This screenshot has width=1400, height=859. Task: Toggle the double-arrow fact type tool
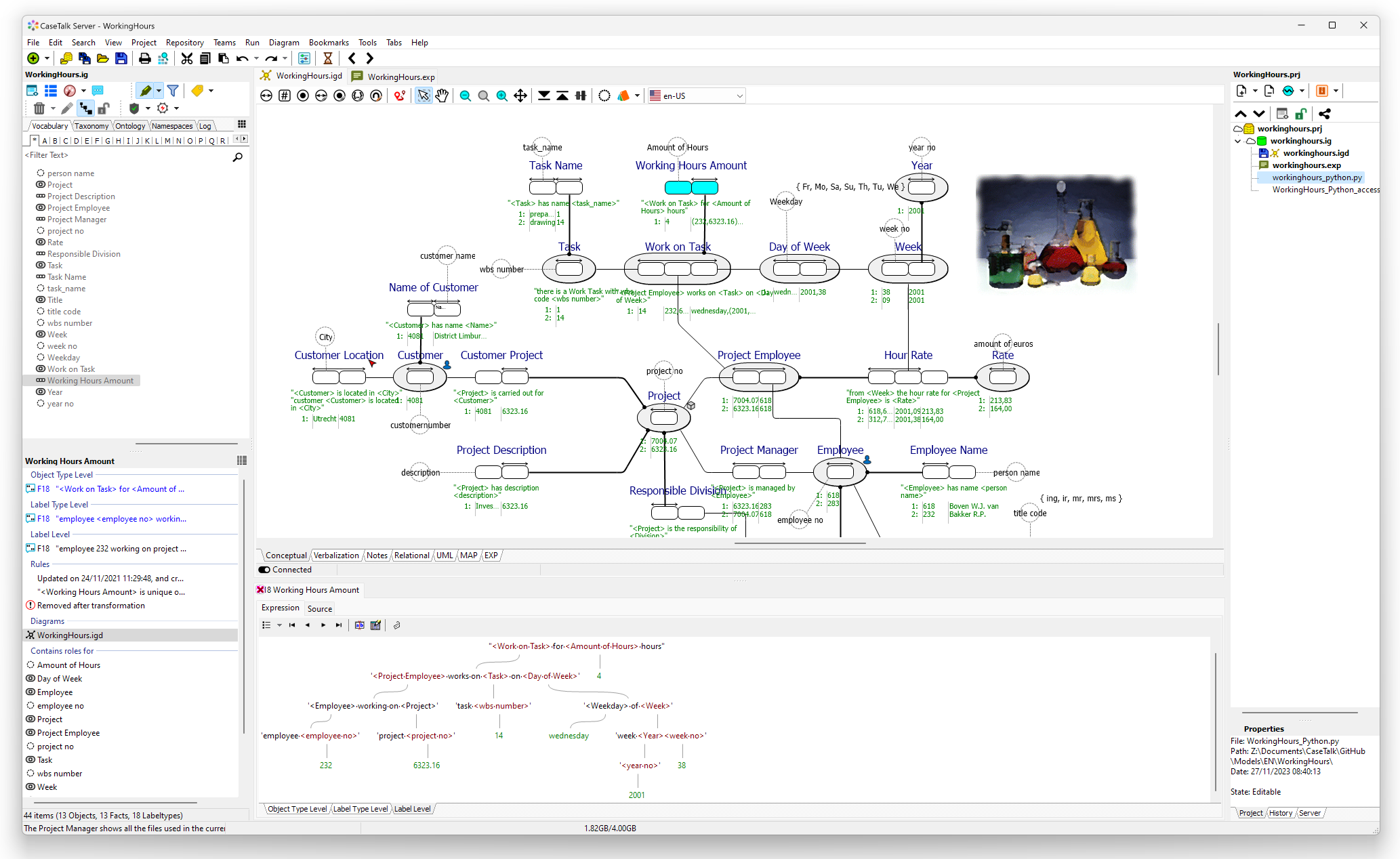(x=266, y=96)
